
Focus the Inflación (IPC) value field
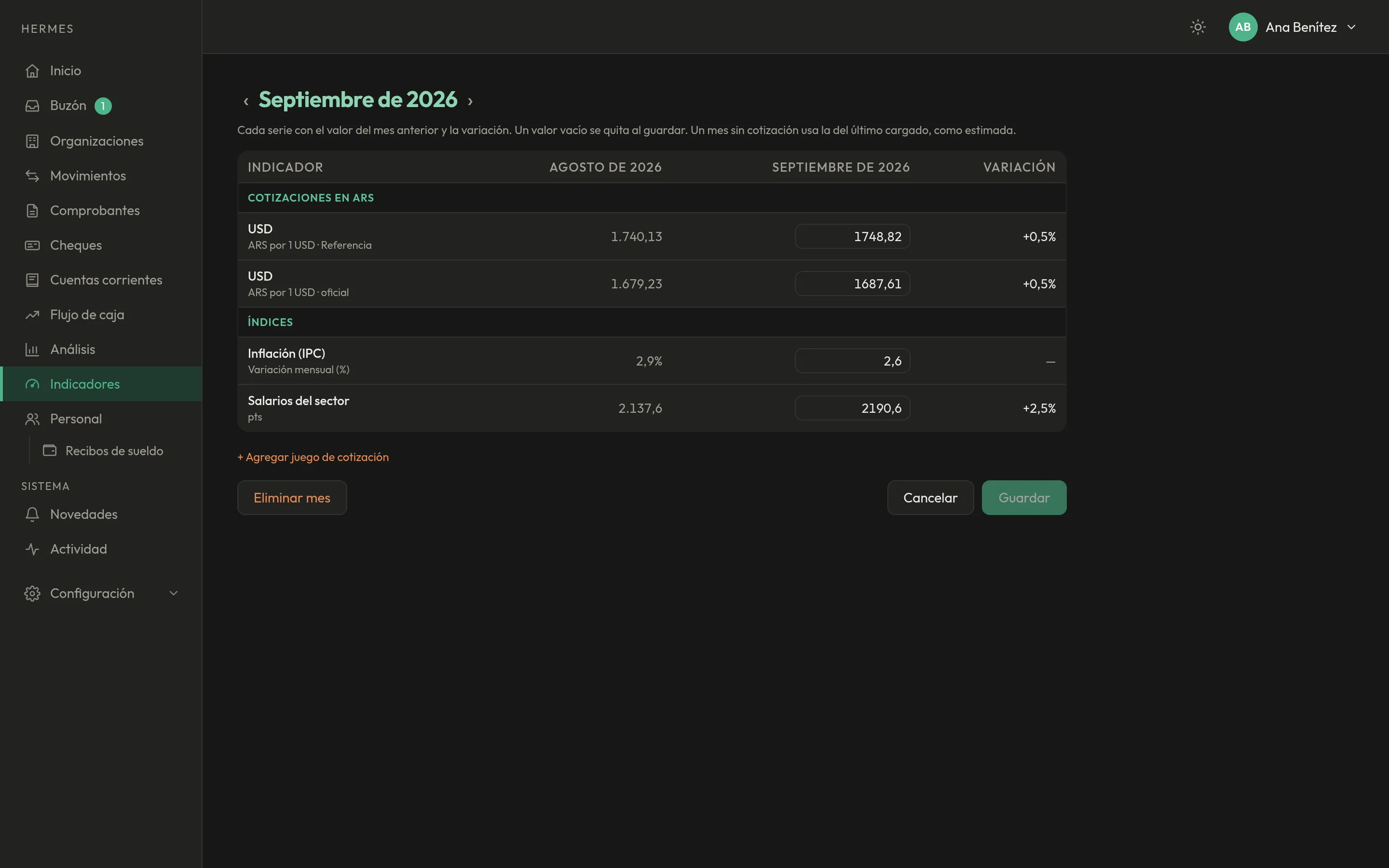852,361
